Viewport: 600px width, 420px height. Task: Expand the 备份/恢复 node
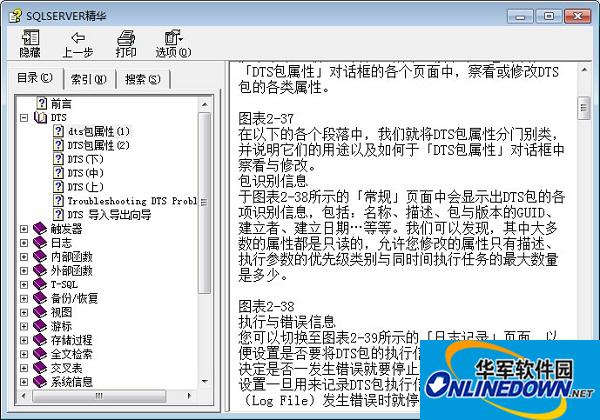coord(24,298)
